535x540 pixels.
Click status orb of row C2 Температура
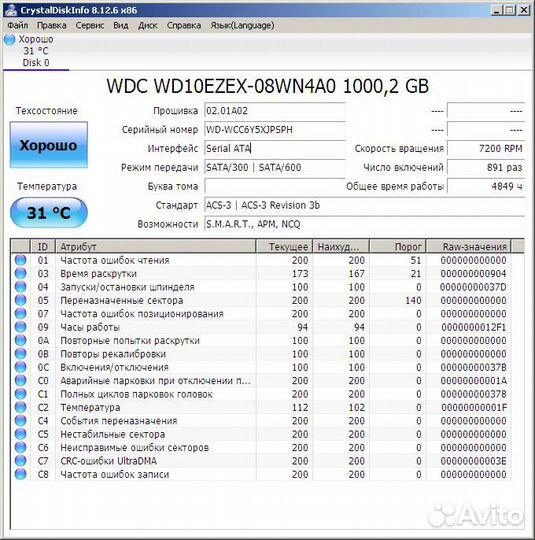21,407
